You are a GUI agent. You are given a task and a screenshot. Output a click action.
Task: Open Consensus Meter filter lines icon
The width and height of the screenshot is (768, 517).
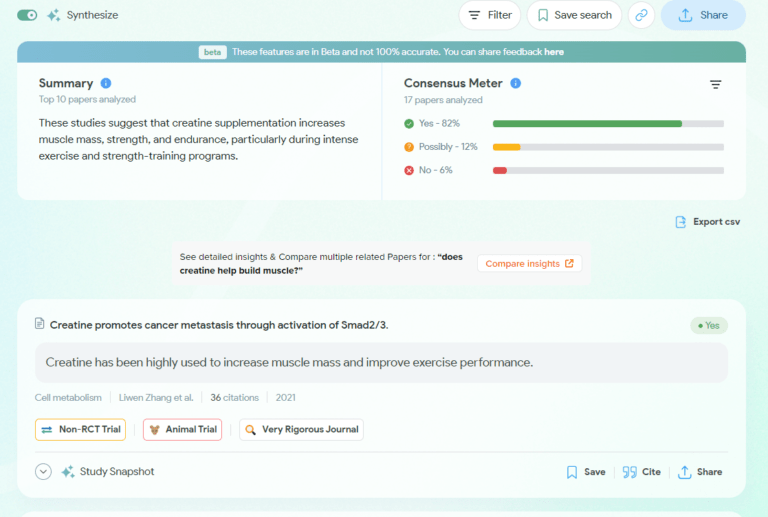tap(715, 85)
